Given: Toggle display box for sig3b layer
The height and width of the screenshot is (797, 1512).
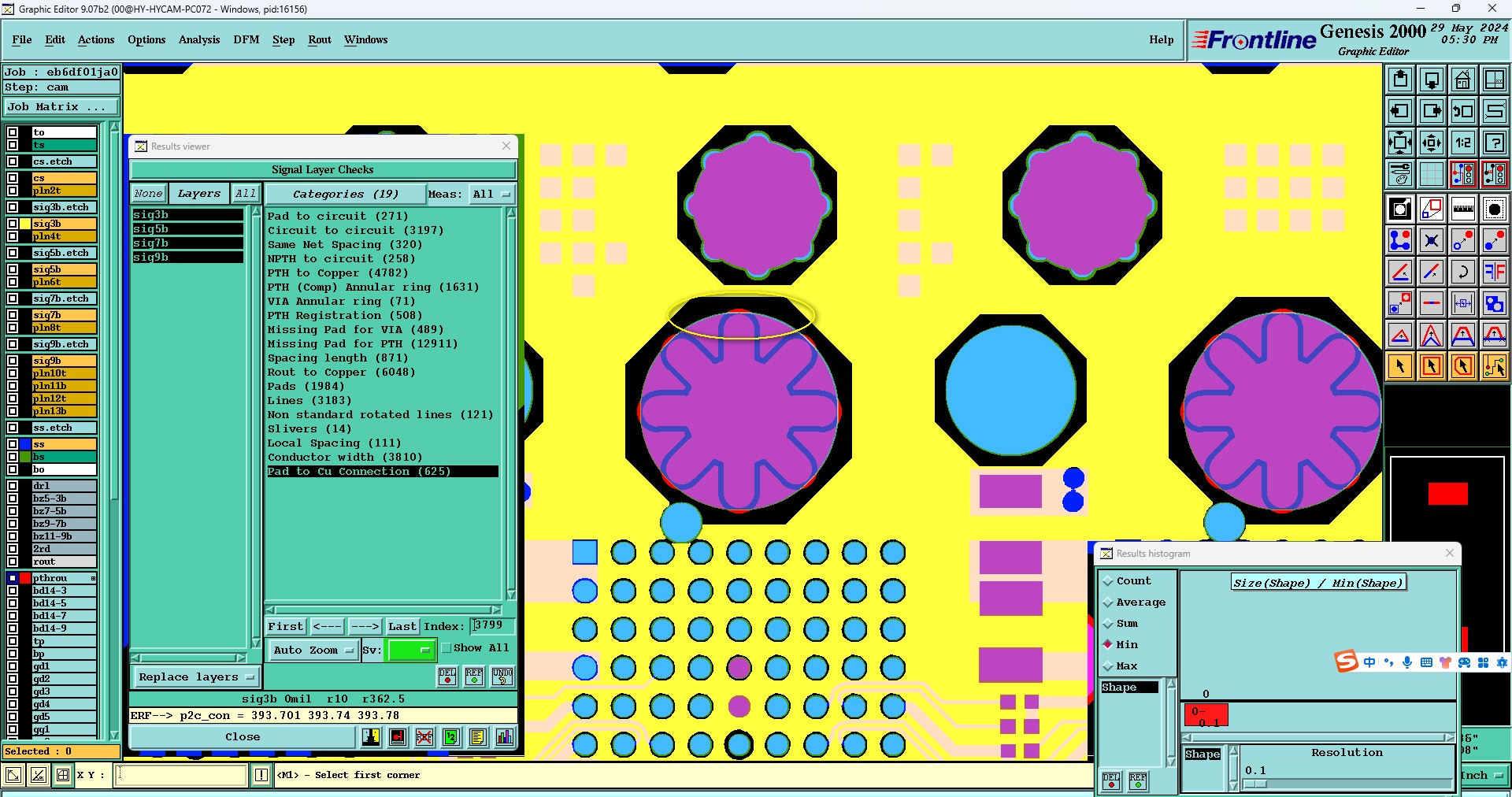Looking at the screenshot, I should [x=13, y=224].
